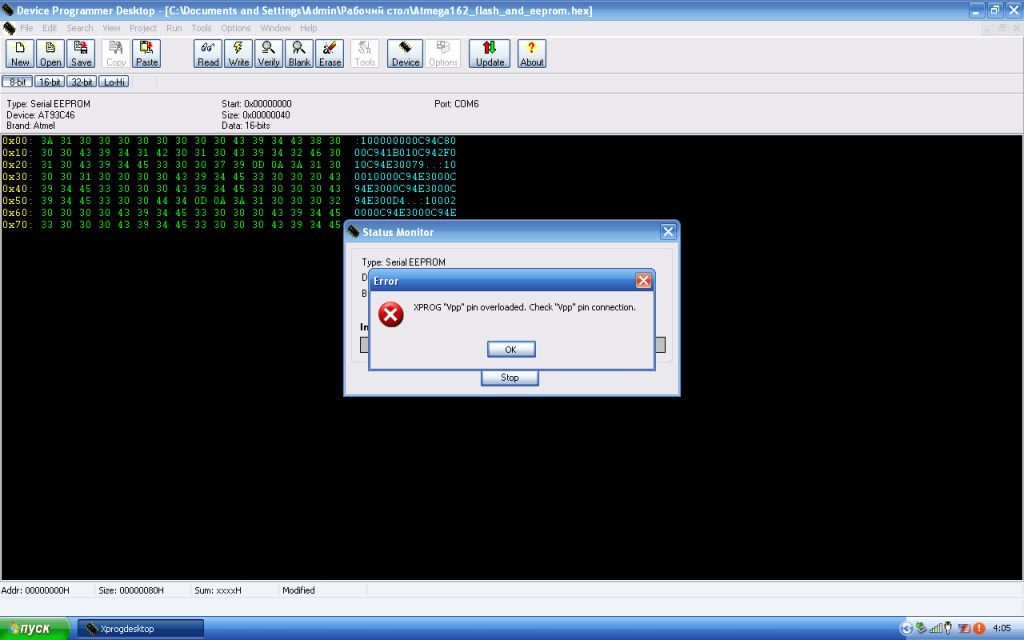1024x640 pixels.
Task: Click the 'Port: COM6' info text
Action: tap(456, 104)
